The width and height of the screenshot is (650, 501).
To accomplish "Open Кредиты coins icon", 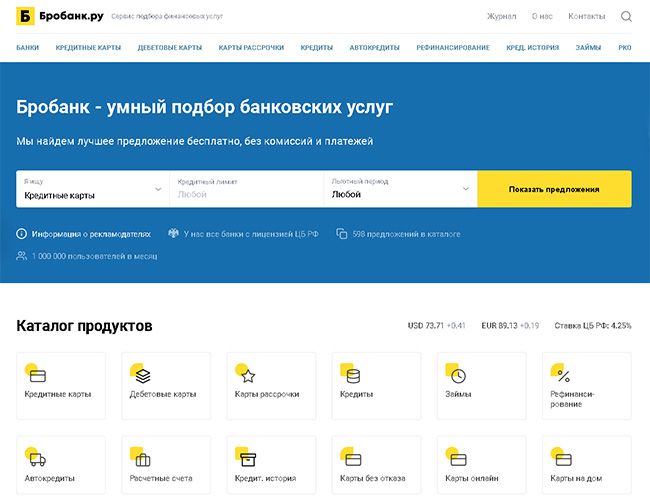I will pyautogui.click(x=351, y=373).
